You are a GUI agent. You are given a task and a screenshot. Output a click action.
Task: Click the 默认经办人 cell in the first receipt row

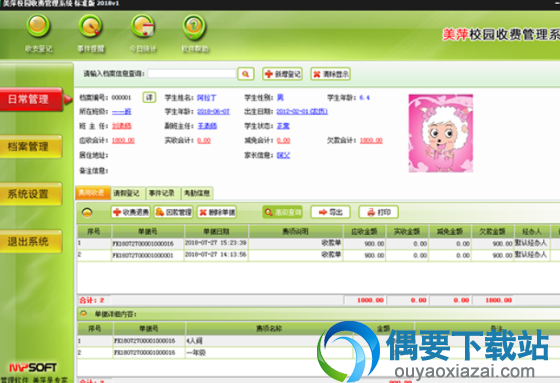(x=531, y=243)
